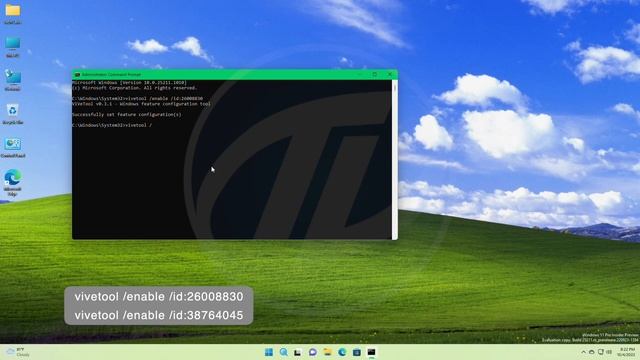640x360 pixels.
Task: Click 'Successfully set feature configuration(s)' line
Action: coord(127,115)
